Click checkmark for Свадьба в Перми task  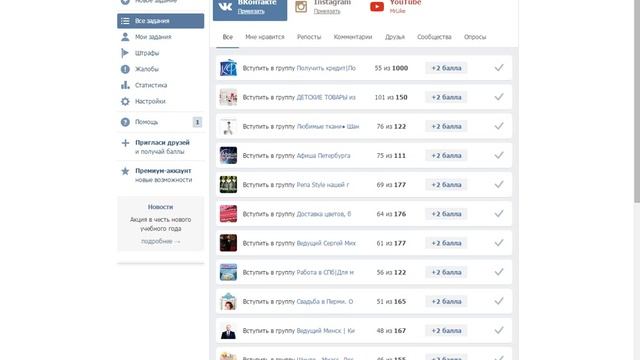pyautogui.click(x=499, y=301)
